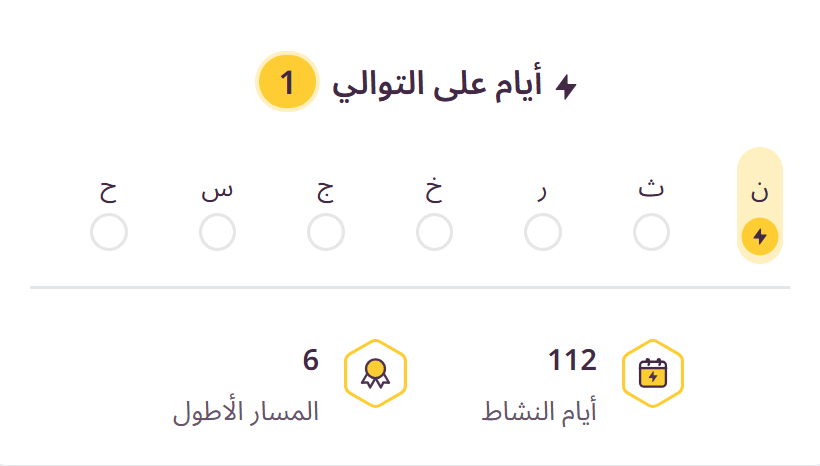The width and height of the screenshot is (820, 466).
Task: Select the empty circle under خ
Action: [x=434, y=234]
